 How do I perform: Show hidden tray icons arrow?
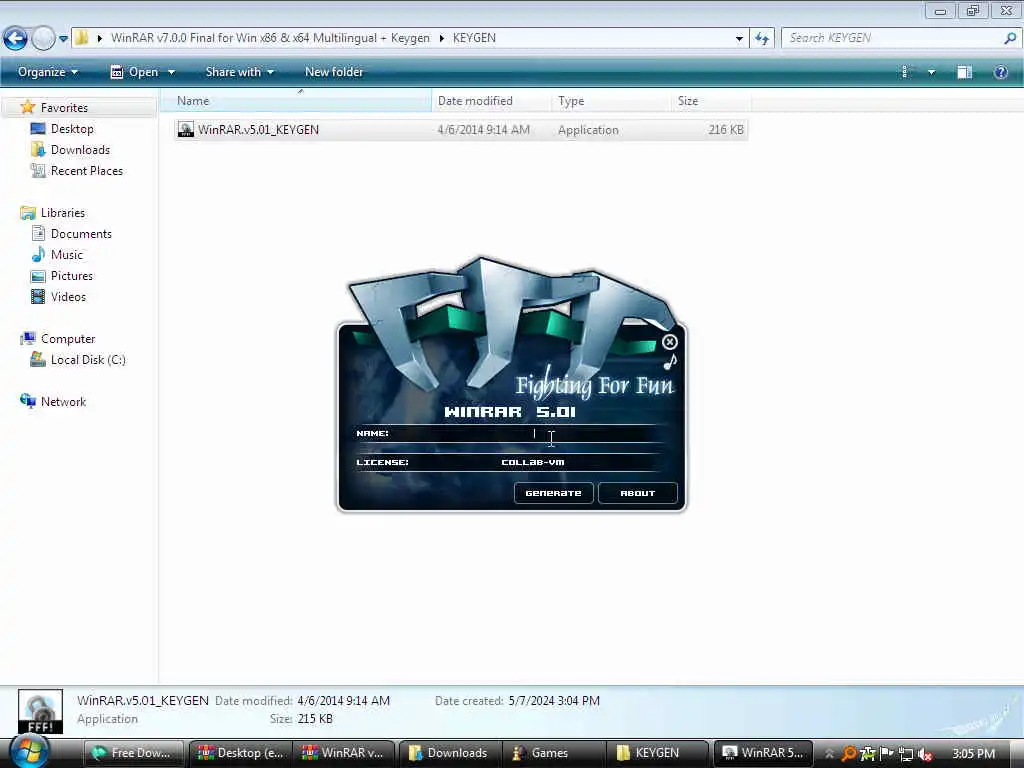829,754
